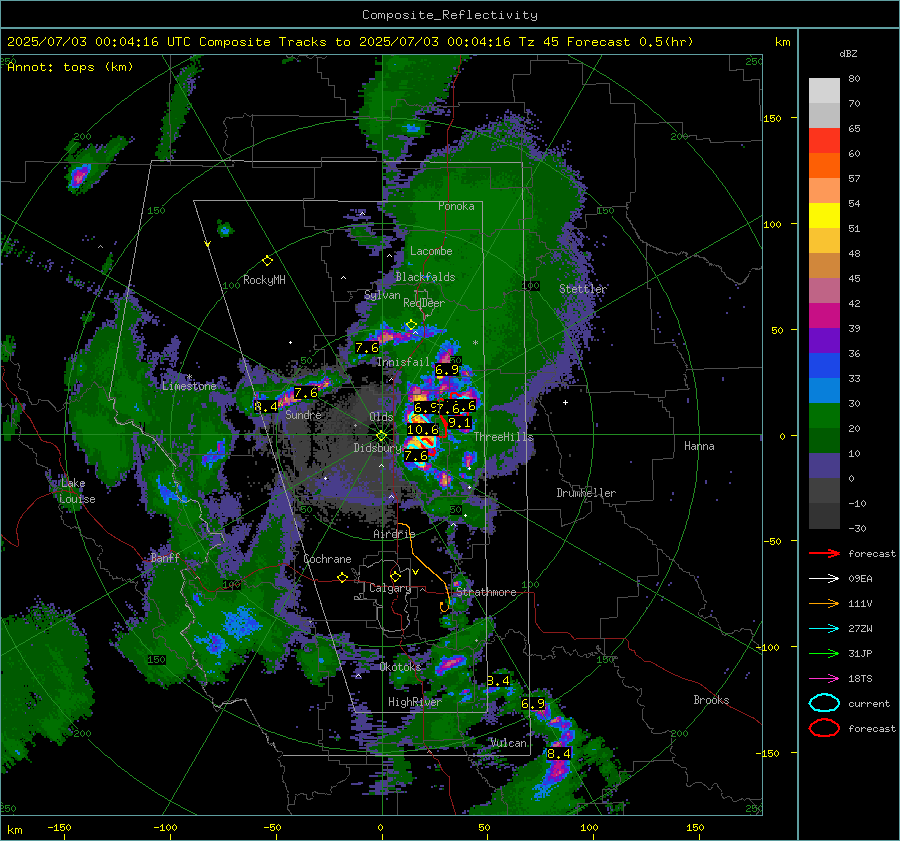Click the Vulcan town label

click(x=509, y=743)
